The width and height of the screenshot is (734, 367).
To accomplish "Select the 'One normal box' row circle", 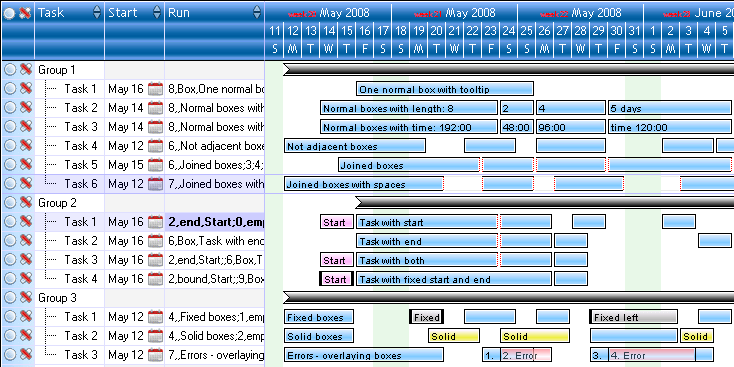I will coord(9,89).
